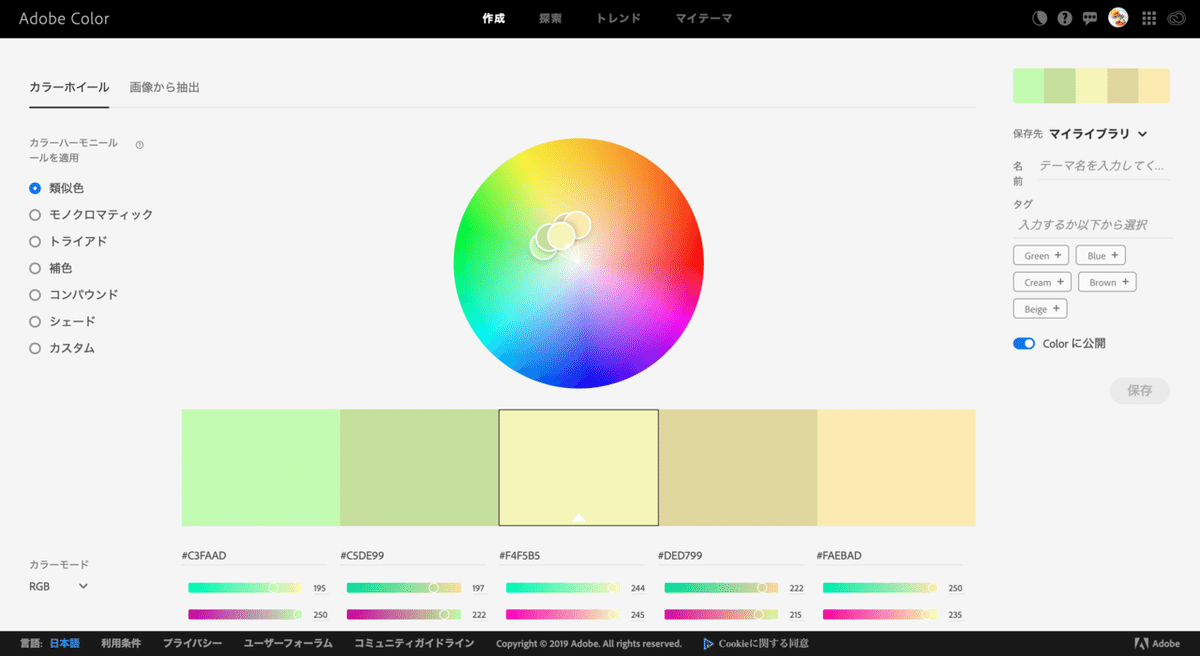Click the タグ input field
Viewport: 1200px width, 656px height.
[x=1092, y=226]
